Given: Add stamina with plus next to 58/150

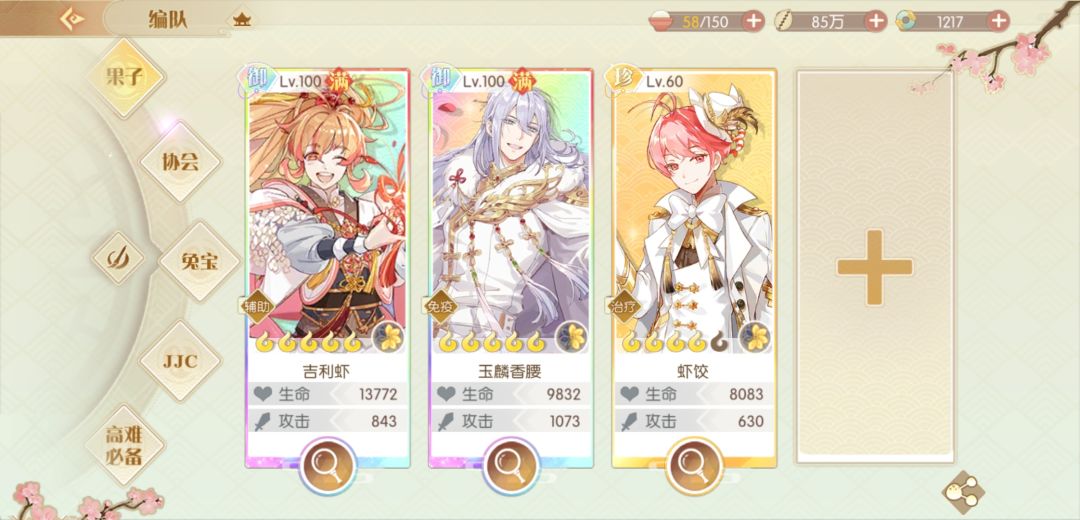Looking at the screenshot, I should pyautogui.click(x=754, y=21).
